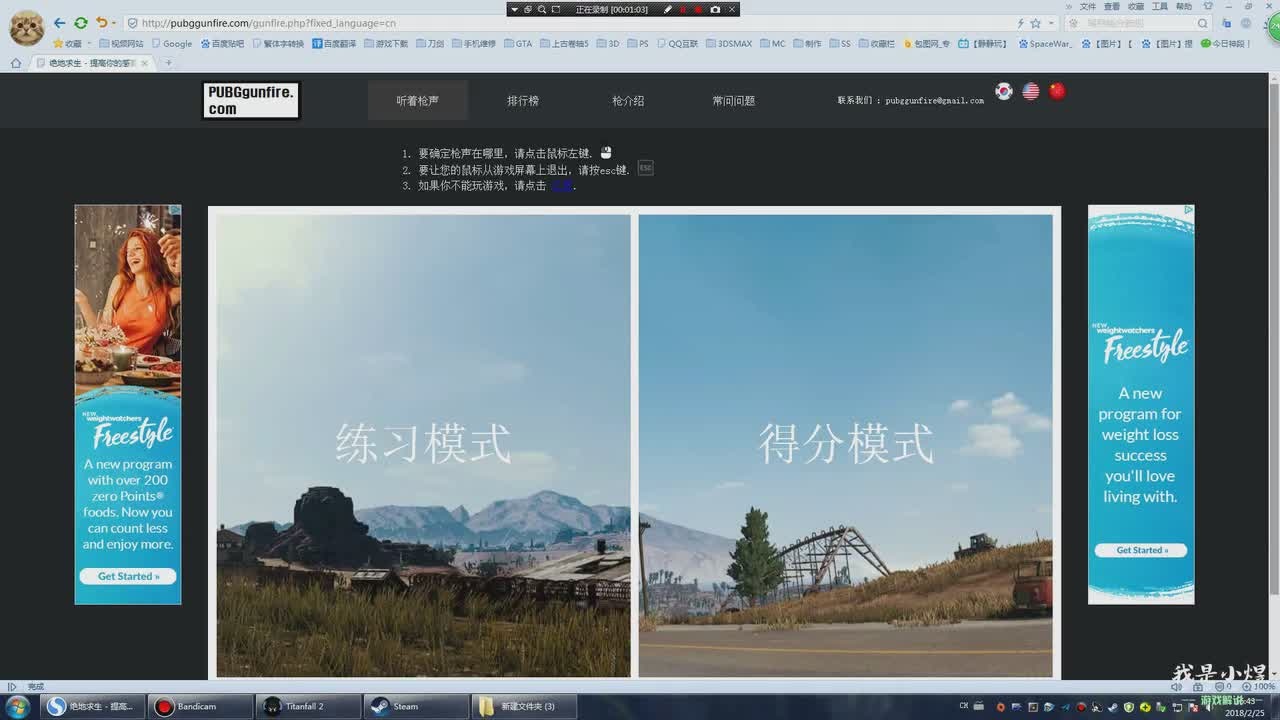This screenshot has width=1280, height=720.
Task: Open the Google bookmark
Action: (171, 44)
